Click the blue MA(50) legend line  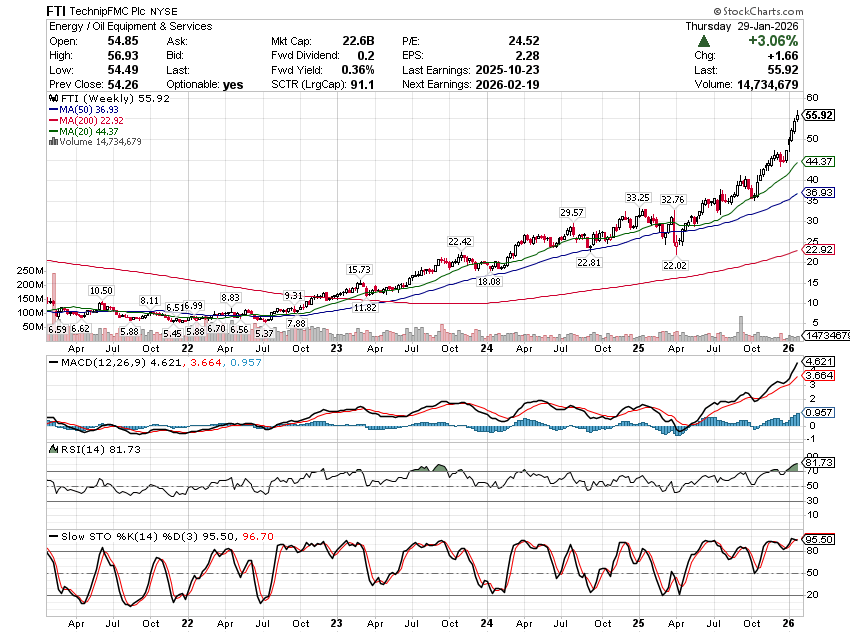pos(52,109)
